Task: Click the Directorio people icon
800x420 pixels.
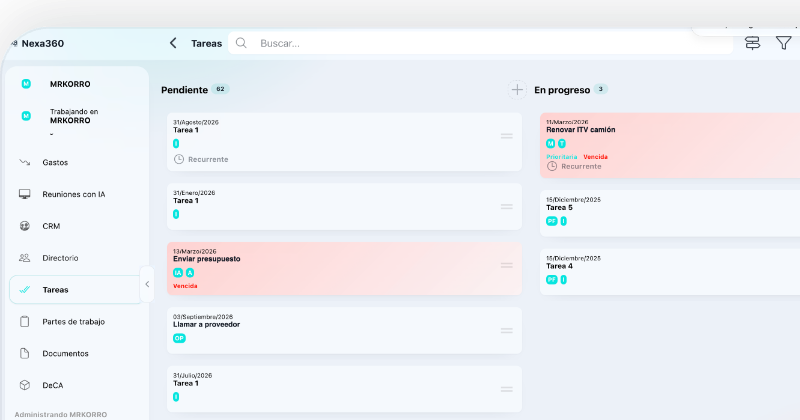Action: 24,258
